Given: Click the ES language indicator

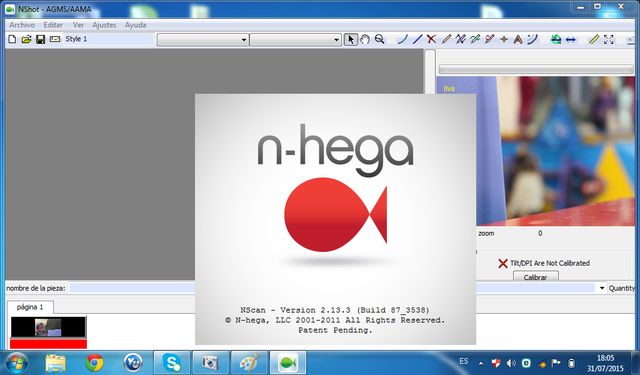Looking at the screenshot, I should 464,361.
